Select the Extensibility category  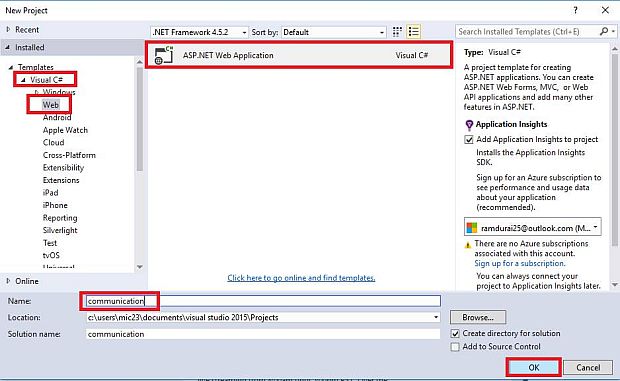(x=63, y=168)
